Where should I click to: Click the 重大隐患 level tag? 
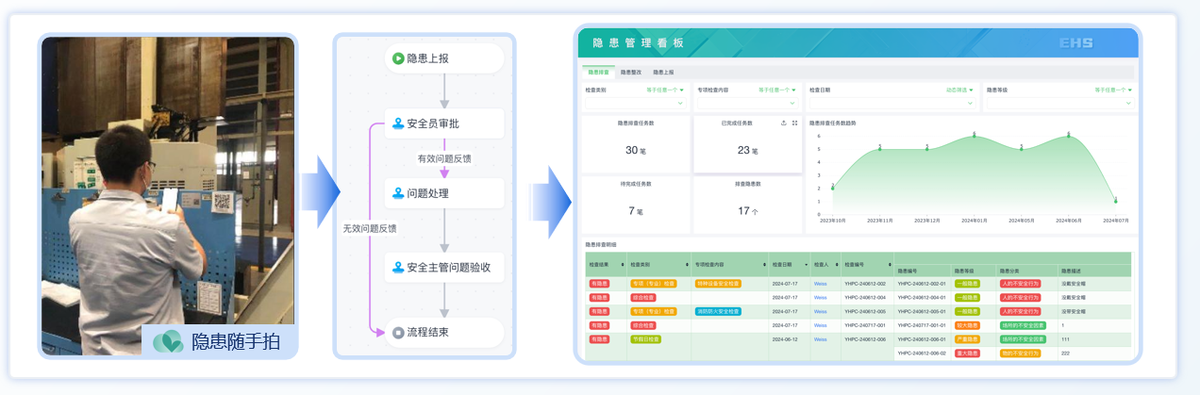click(966, 353)
